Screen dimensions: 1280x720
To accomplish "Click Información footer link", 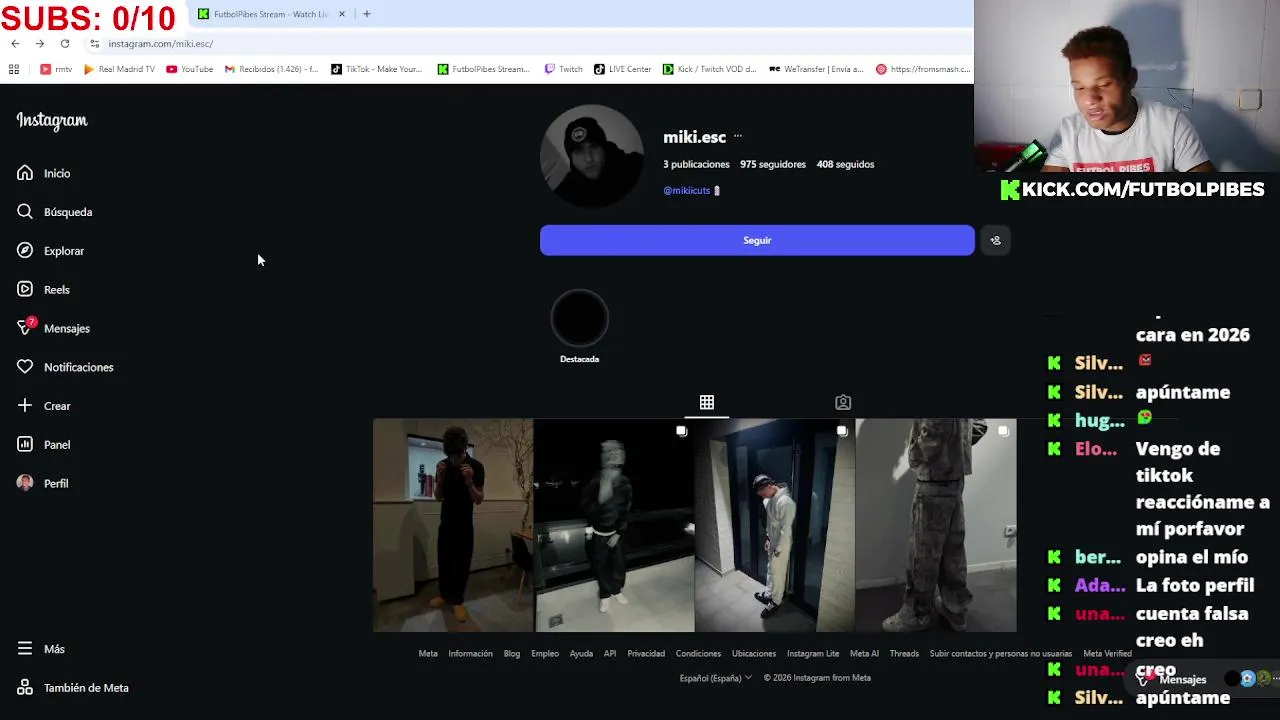I will (x=470, y=654).
